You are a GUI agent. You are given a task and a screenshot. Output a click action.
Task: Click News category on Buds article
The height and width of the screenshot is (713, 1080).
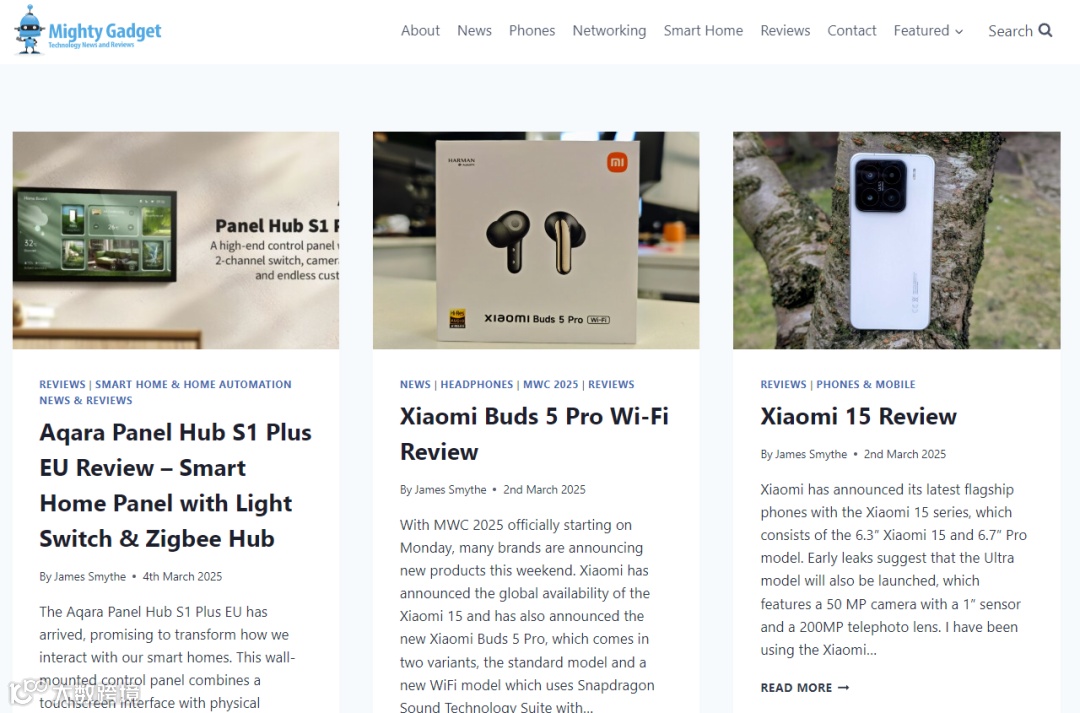point(415,384)
